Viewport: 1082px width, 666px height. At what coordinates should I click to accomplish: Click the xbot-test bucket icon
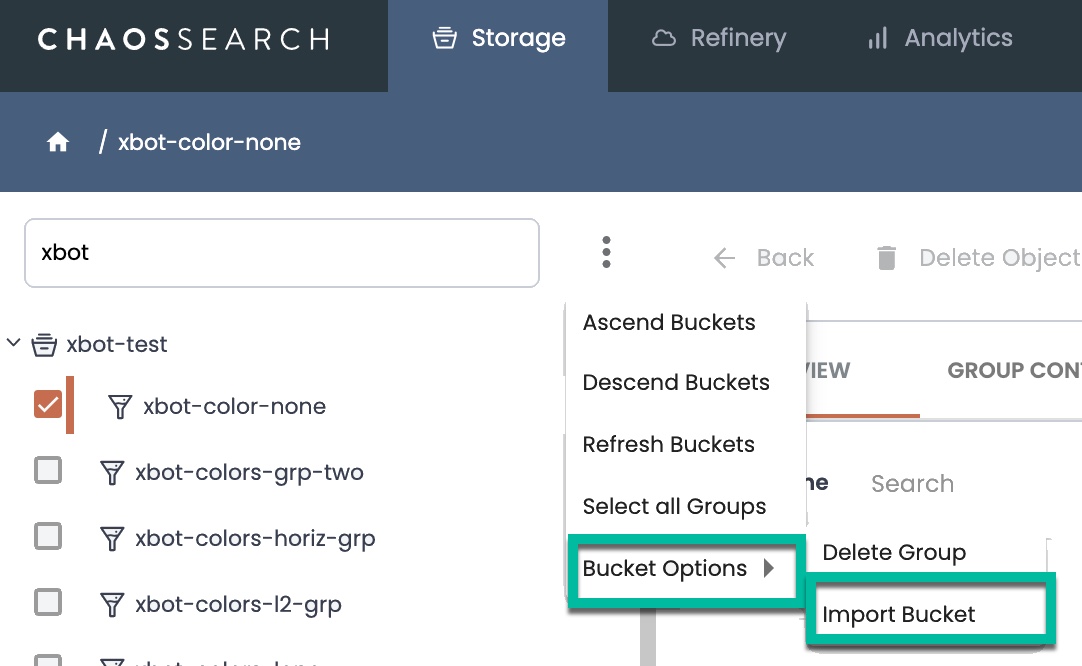[44, 344]
